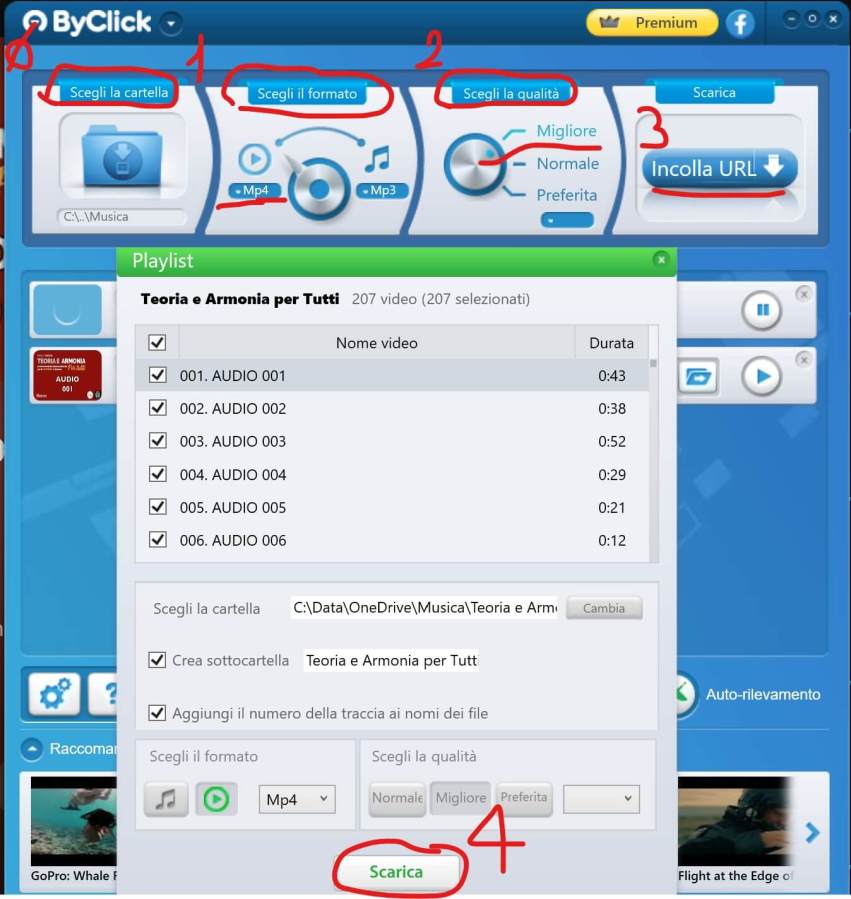Image resolution: width=851 pixels, height=899 pixels.
Task: Click the settings gears icon
Action: [54, 692]
